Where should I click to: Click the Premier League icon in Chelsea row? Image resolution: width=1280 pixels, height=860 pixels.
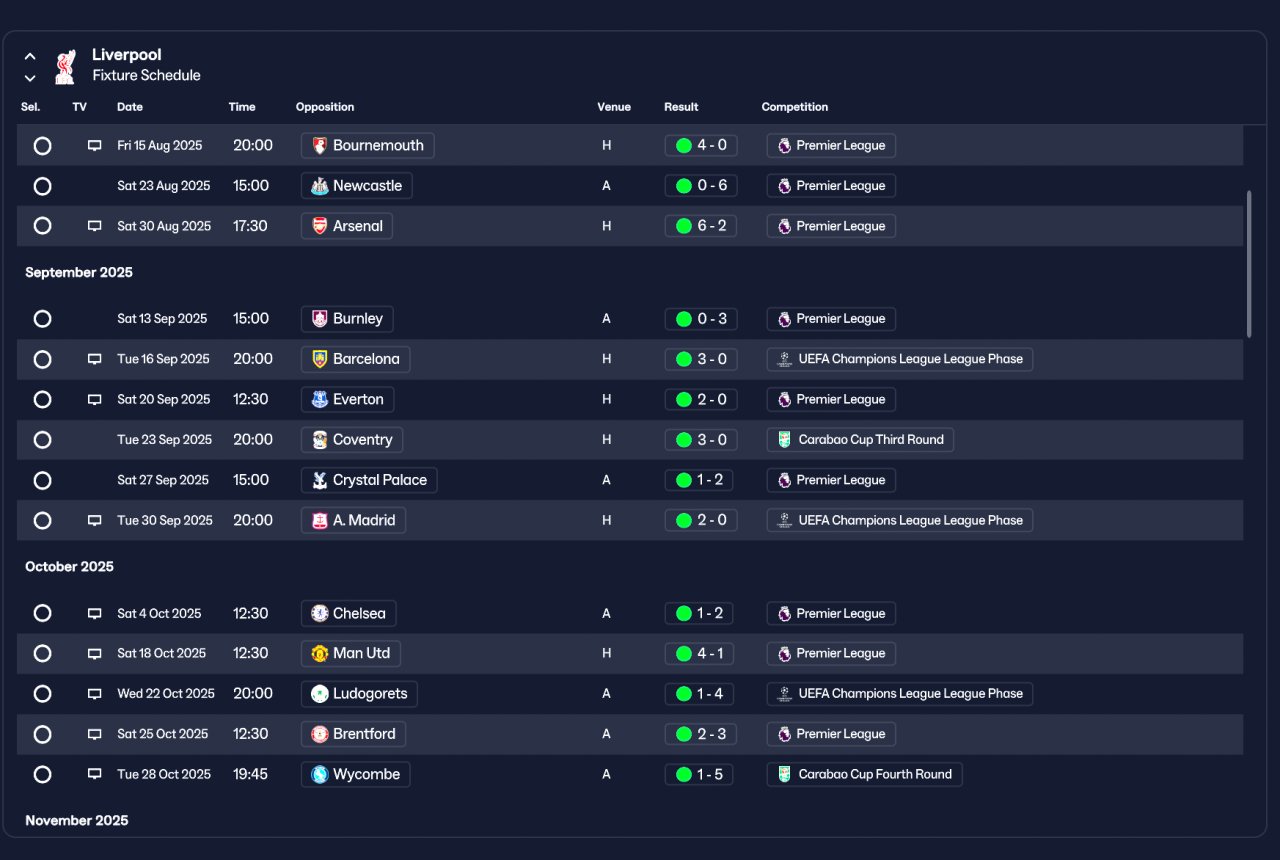(x=785, y=614)
